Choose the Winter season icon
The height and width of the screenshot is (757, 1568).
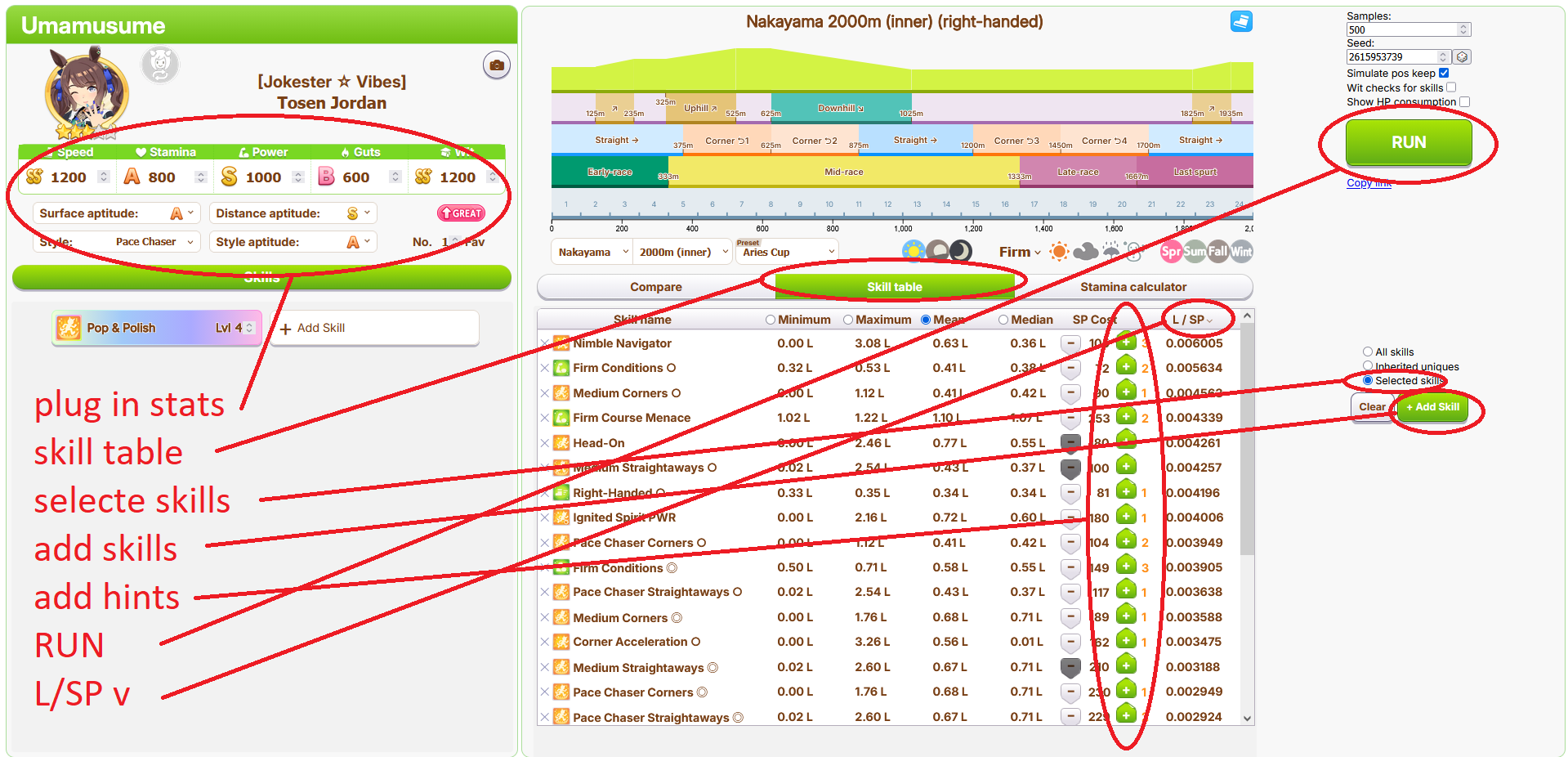click(x=1242, y=252)
